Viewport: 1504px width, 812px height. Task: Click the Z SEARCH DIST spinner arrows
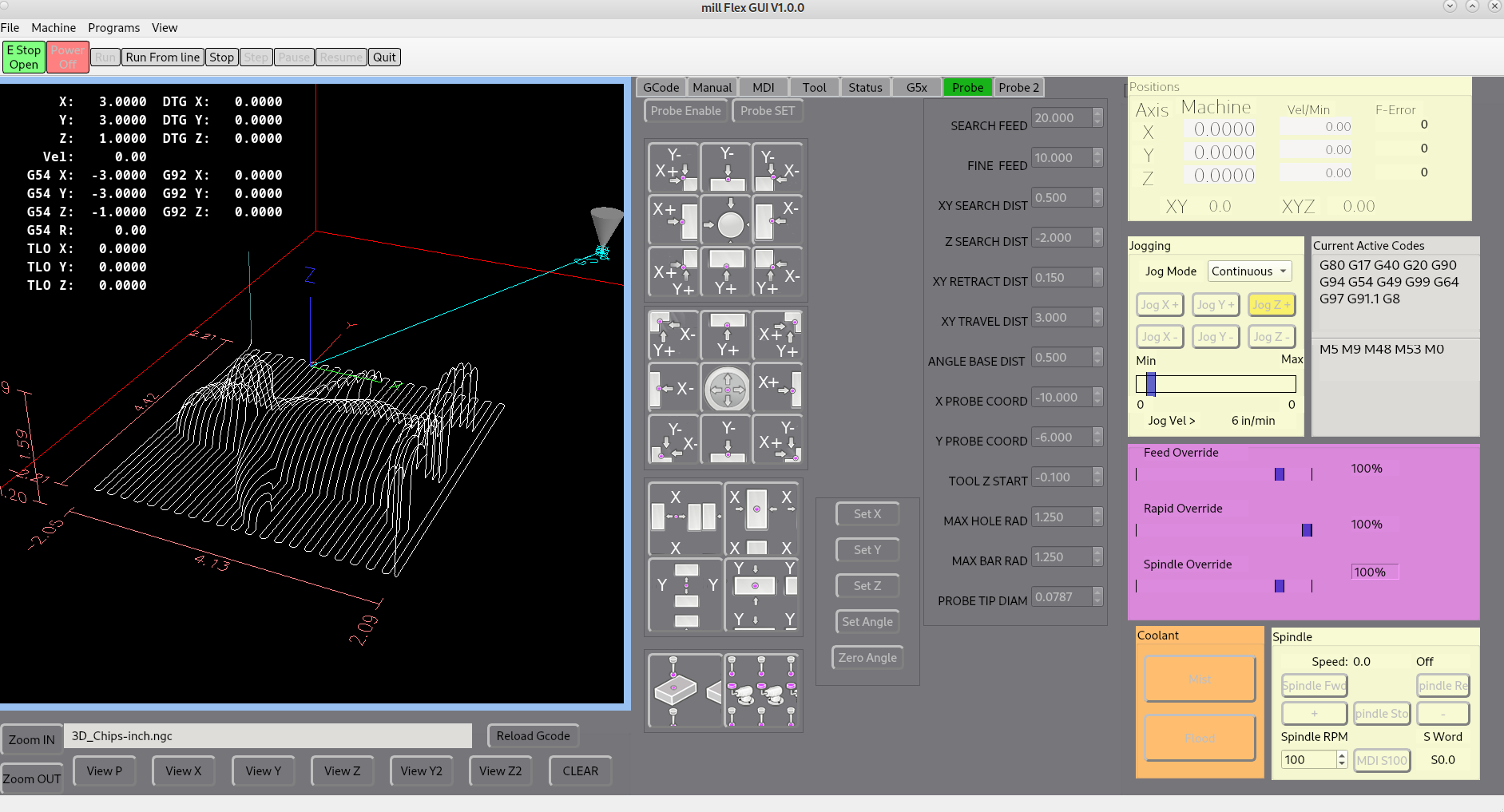(1097, 237)
